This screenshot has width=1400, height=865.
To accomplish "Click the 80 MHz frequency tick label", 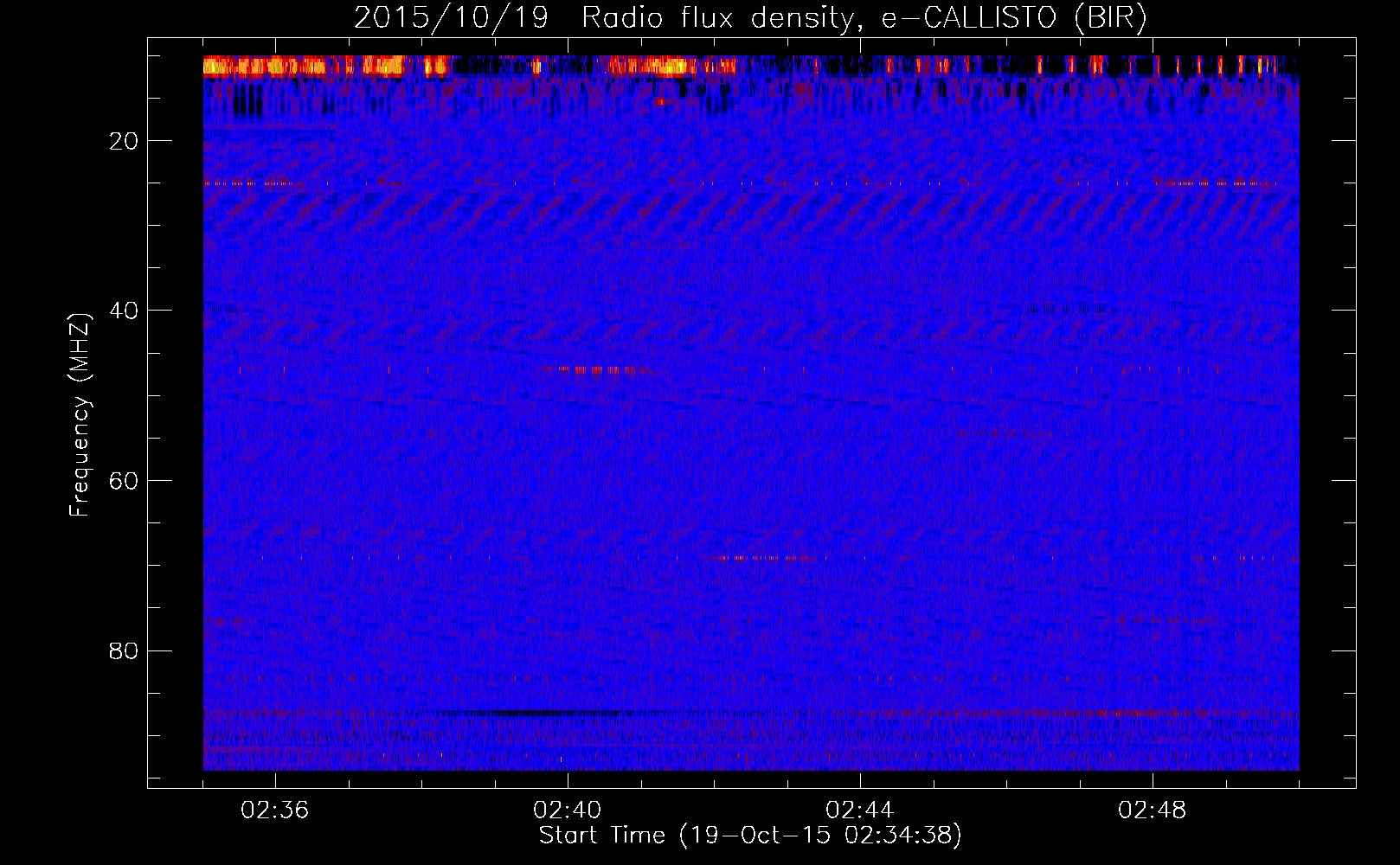I will click(125, 650).
